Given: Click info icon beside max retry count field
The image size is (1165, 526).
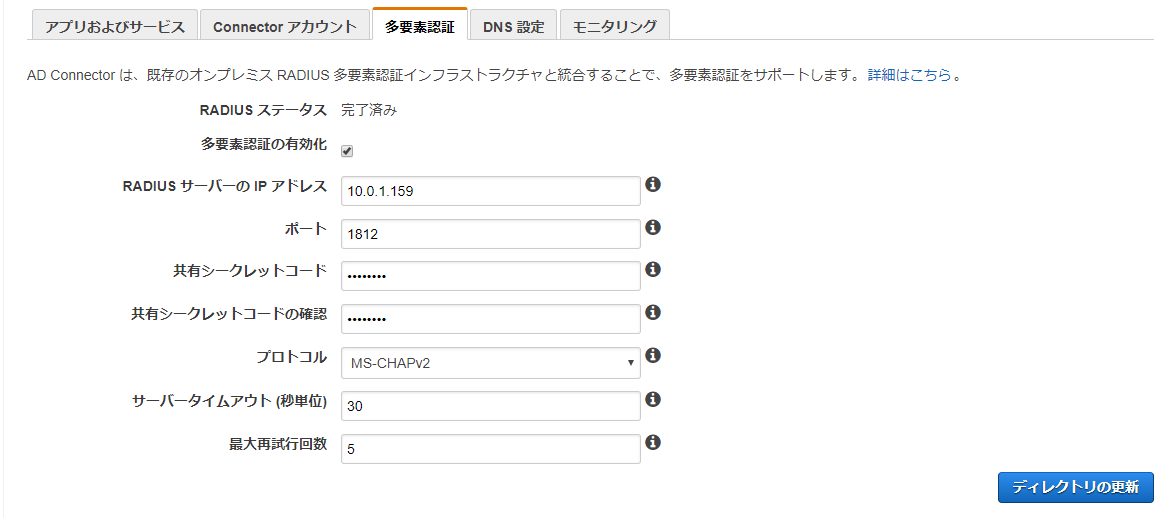Looking at the screenshot, I should pos(653,442).
